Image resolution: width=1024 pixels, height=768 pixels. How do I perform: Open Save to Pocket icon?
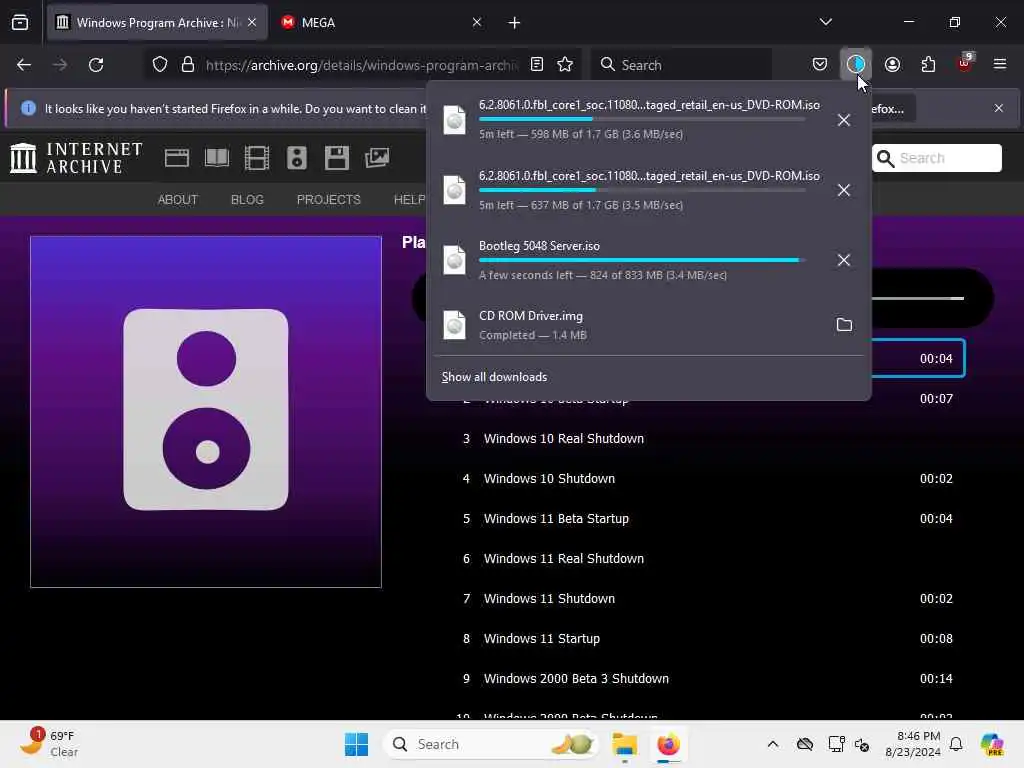pos(820,65)
